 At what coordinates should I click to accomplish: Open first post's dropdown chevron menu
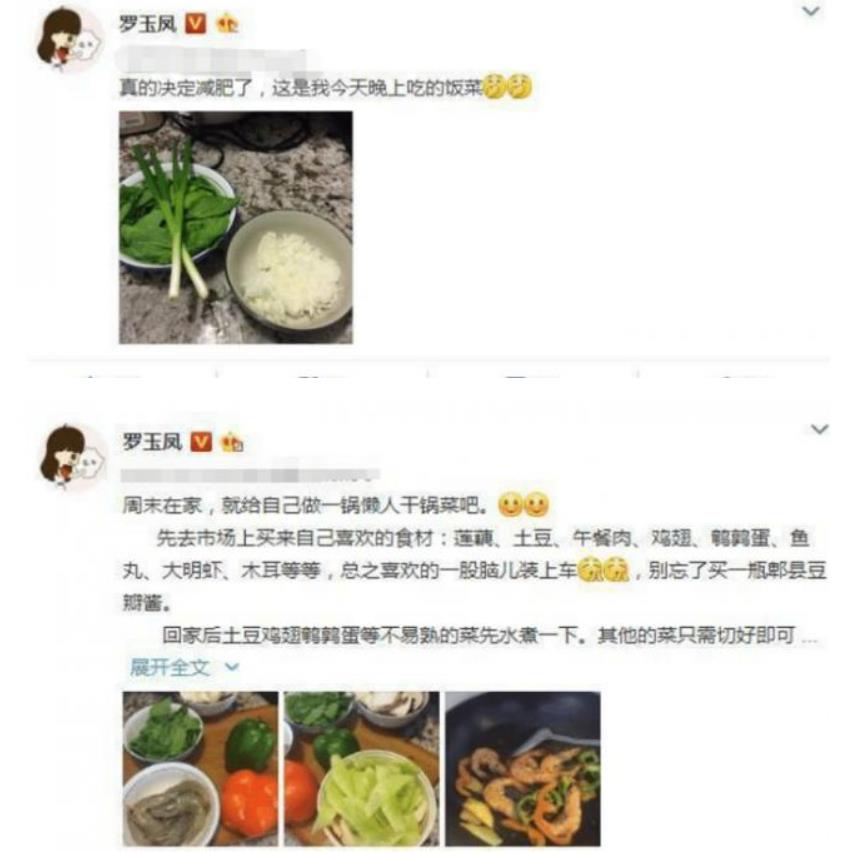pos(811,11)
